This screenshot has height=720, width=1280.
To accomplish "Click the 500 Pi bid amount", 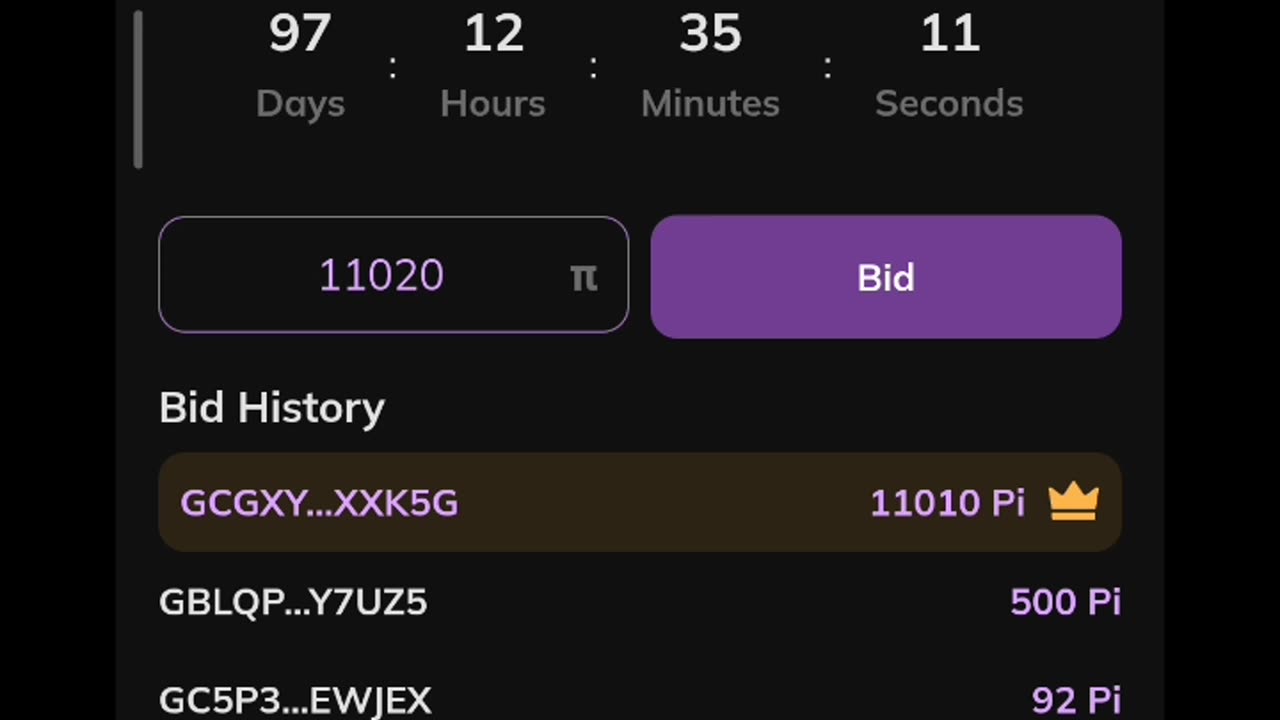I will [1065, 602].
